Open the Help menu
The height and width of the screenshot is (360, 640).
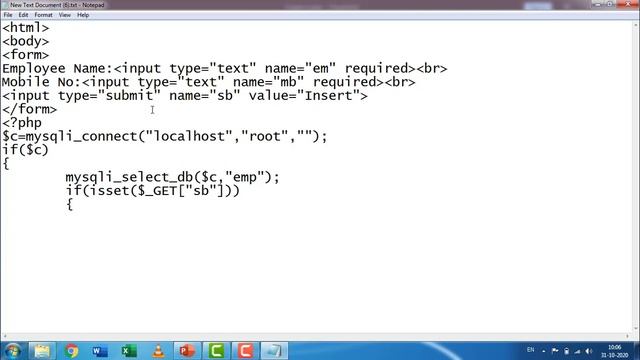(x=83, y=15)
